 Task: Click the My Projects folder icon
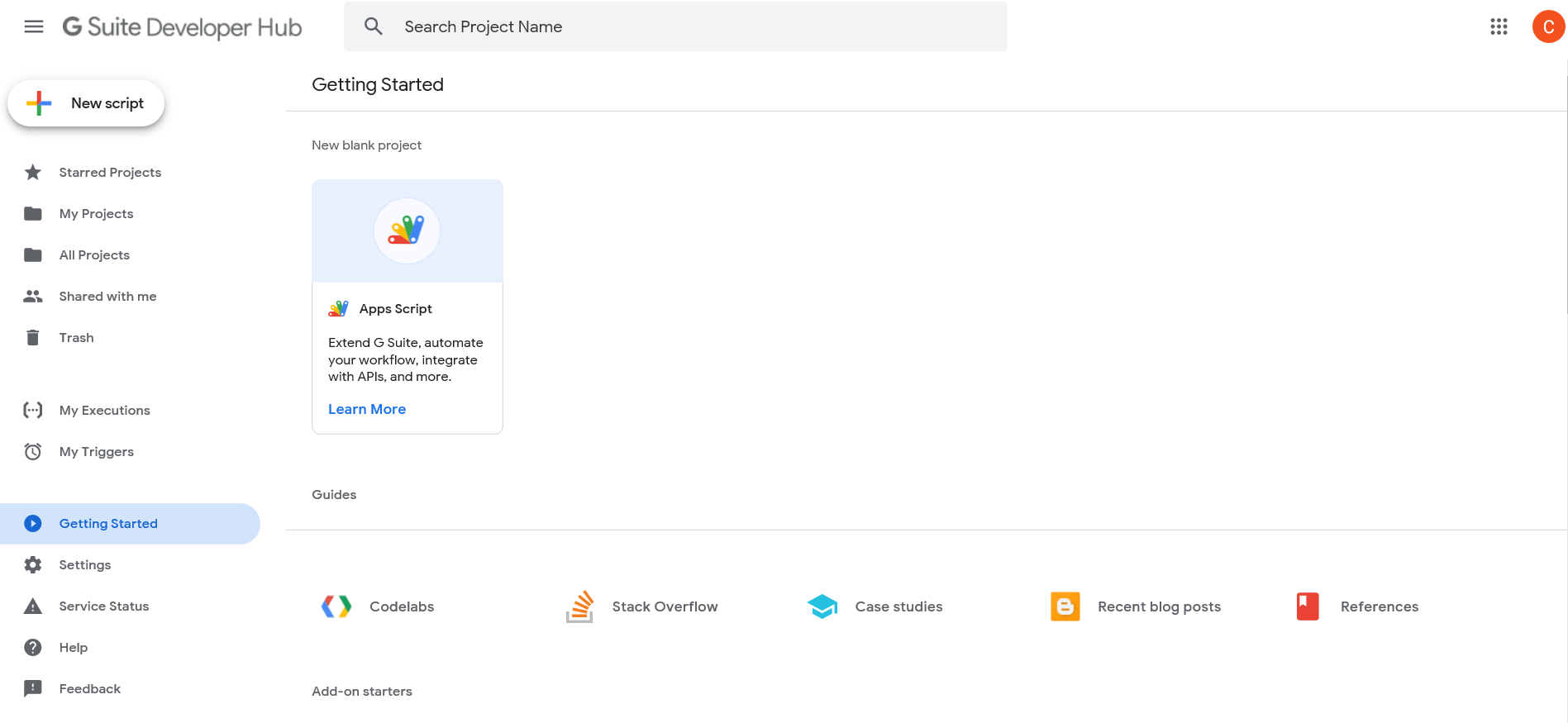tap(33, 213)
